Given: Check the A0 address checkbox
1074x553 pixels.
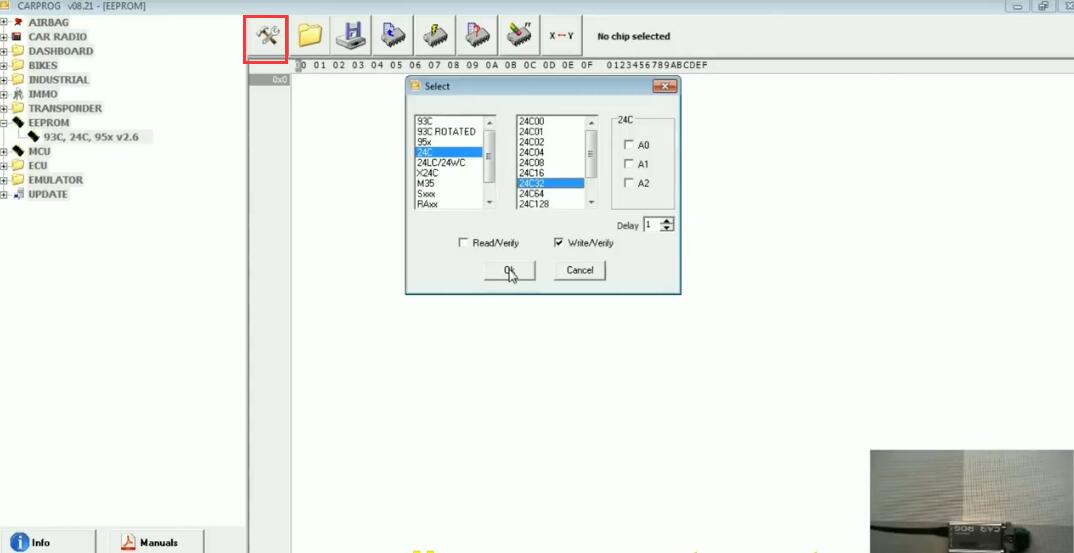Looking at the screenshot, I should (628, 145).
